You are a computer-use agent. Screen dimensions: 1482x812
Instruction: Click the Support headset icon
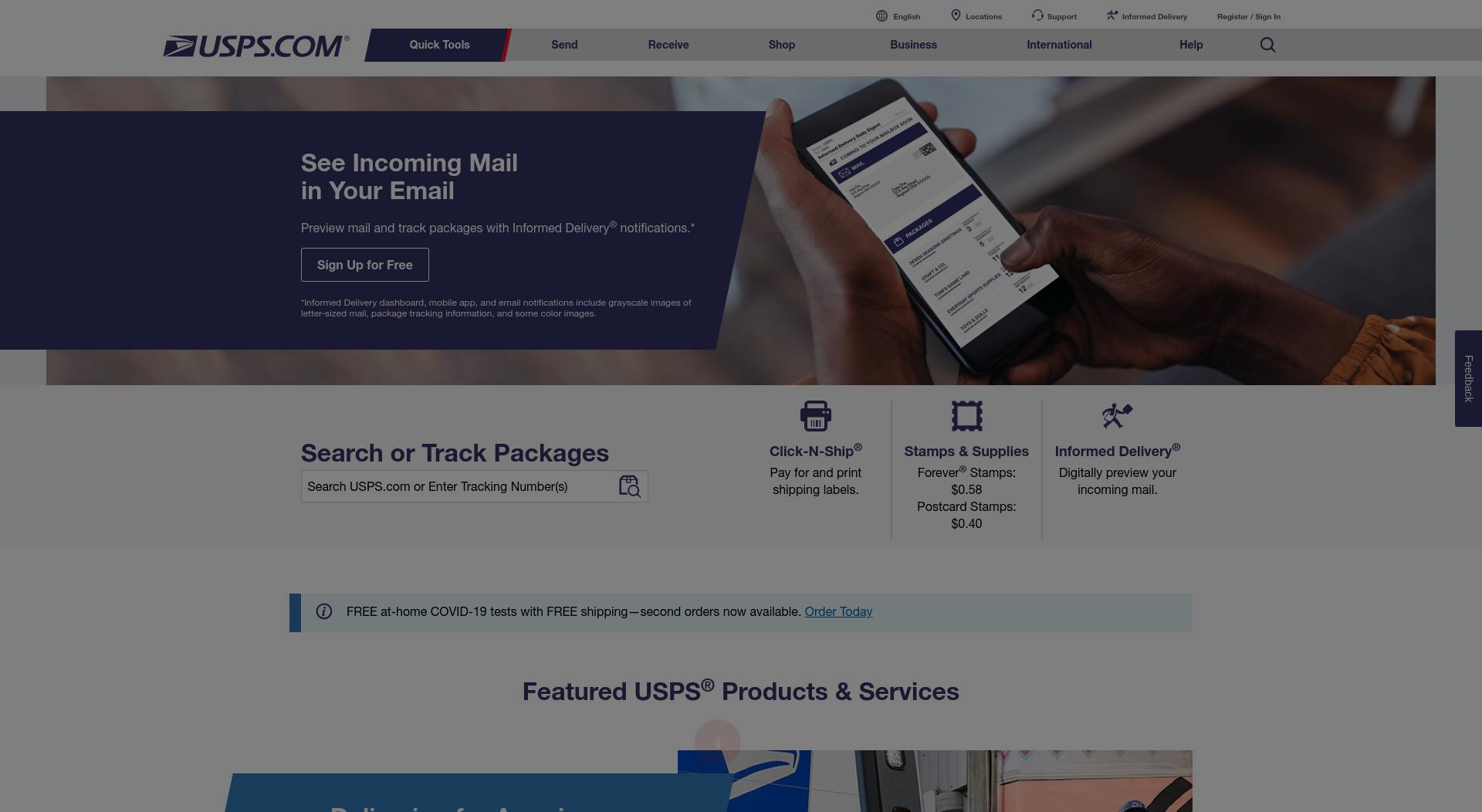[1037, 15]
